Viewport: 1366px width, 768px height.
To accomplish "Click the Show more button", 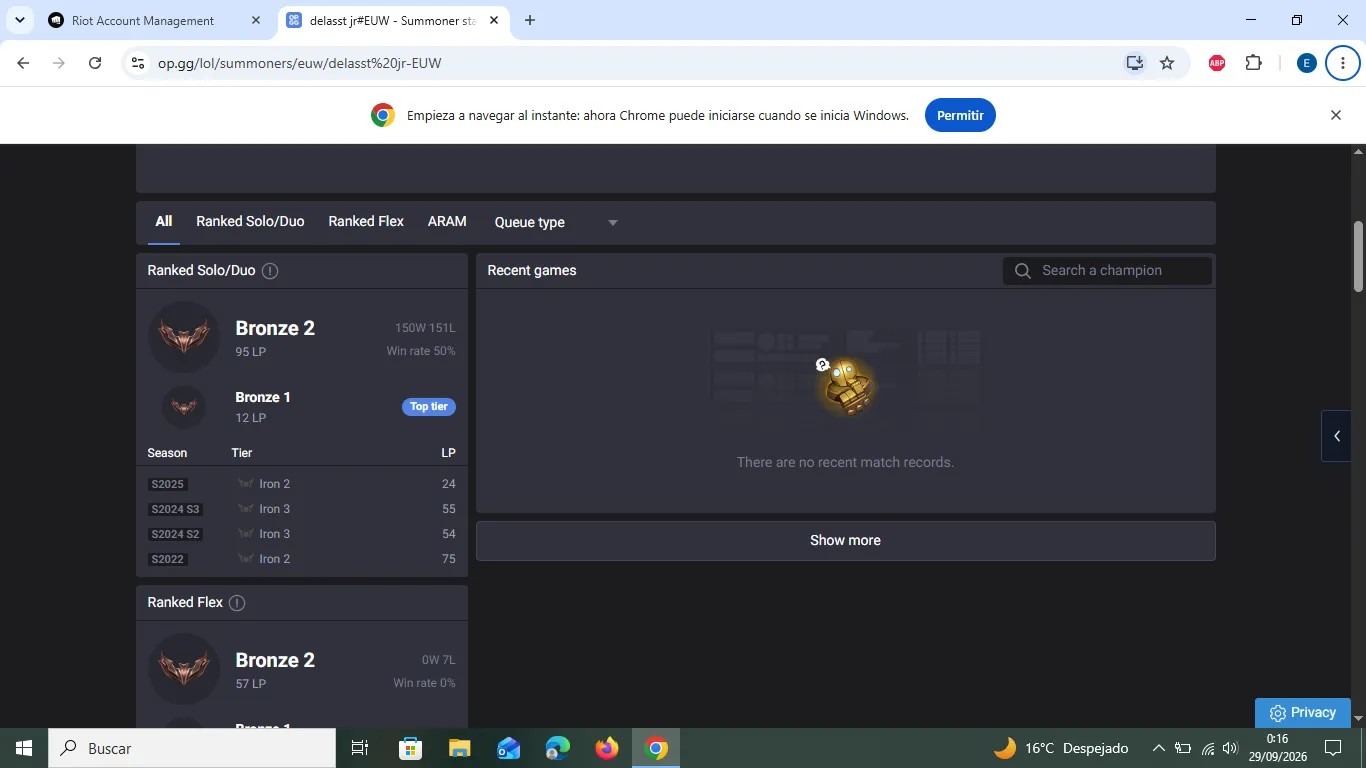I will [x=846, y=541].
